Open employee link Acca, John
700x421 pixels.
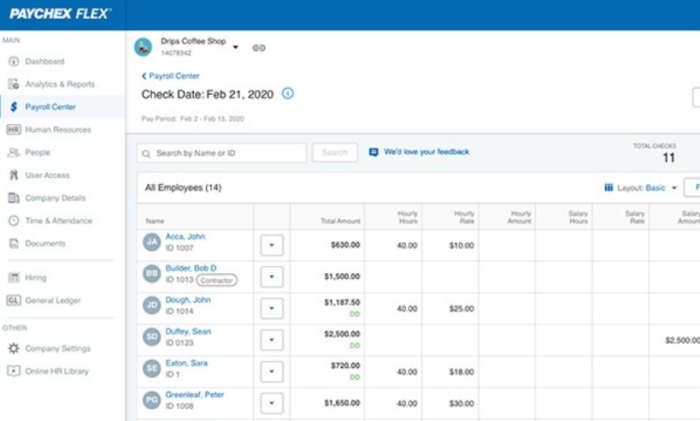[185, 237]
